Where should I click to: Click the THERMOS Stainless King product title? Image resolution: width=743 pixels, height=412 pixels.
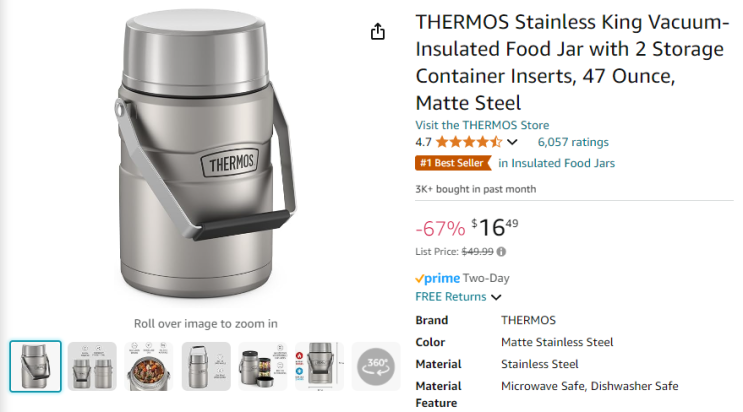(x=572, y=62)
